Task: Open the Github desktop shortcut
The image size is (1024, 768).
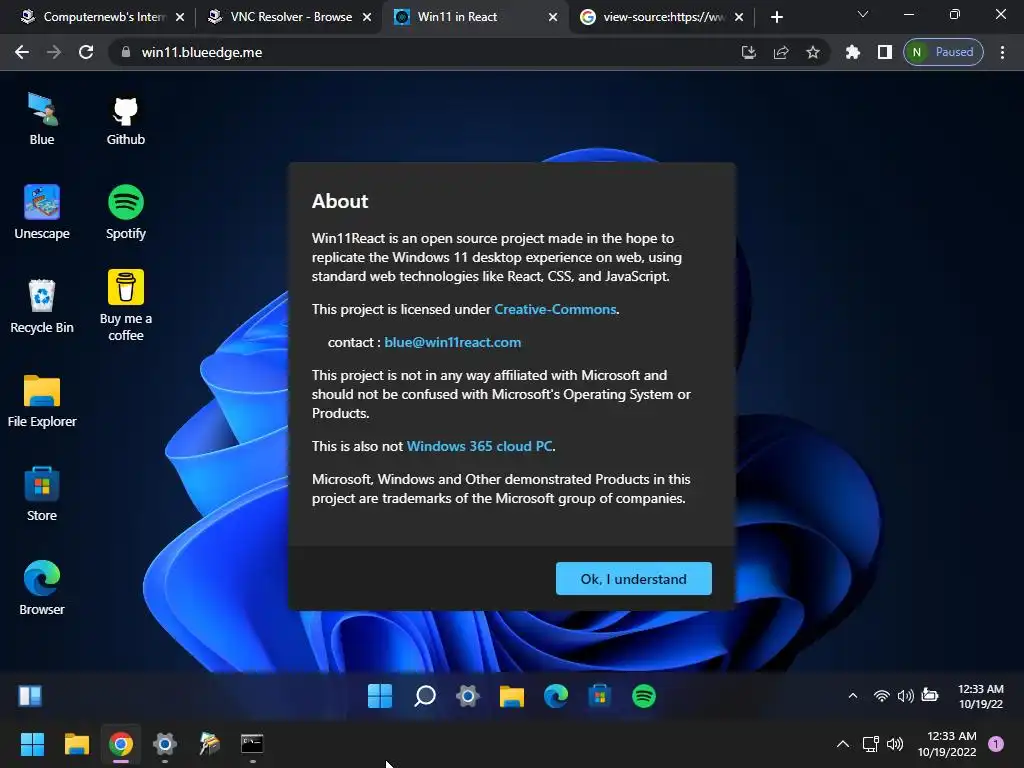Action: [125, 120]
